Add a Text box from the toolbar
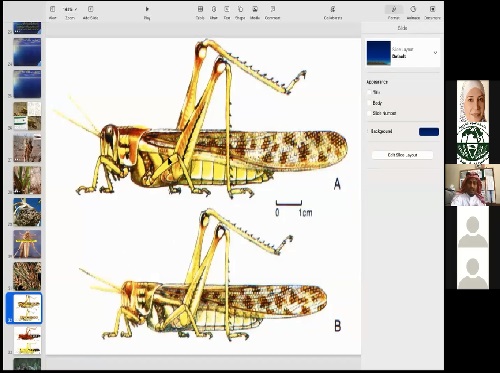Screen dimensions: 500x373 [227, 12]
